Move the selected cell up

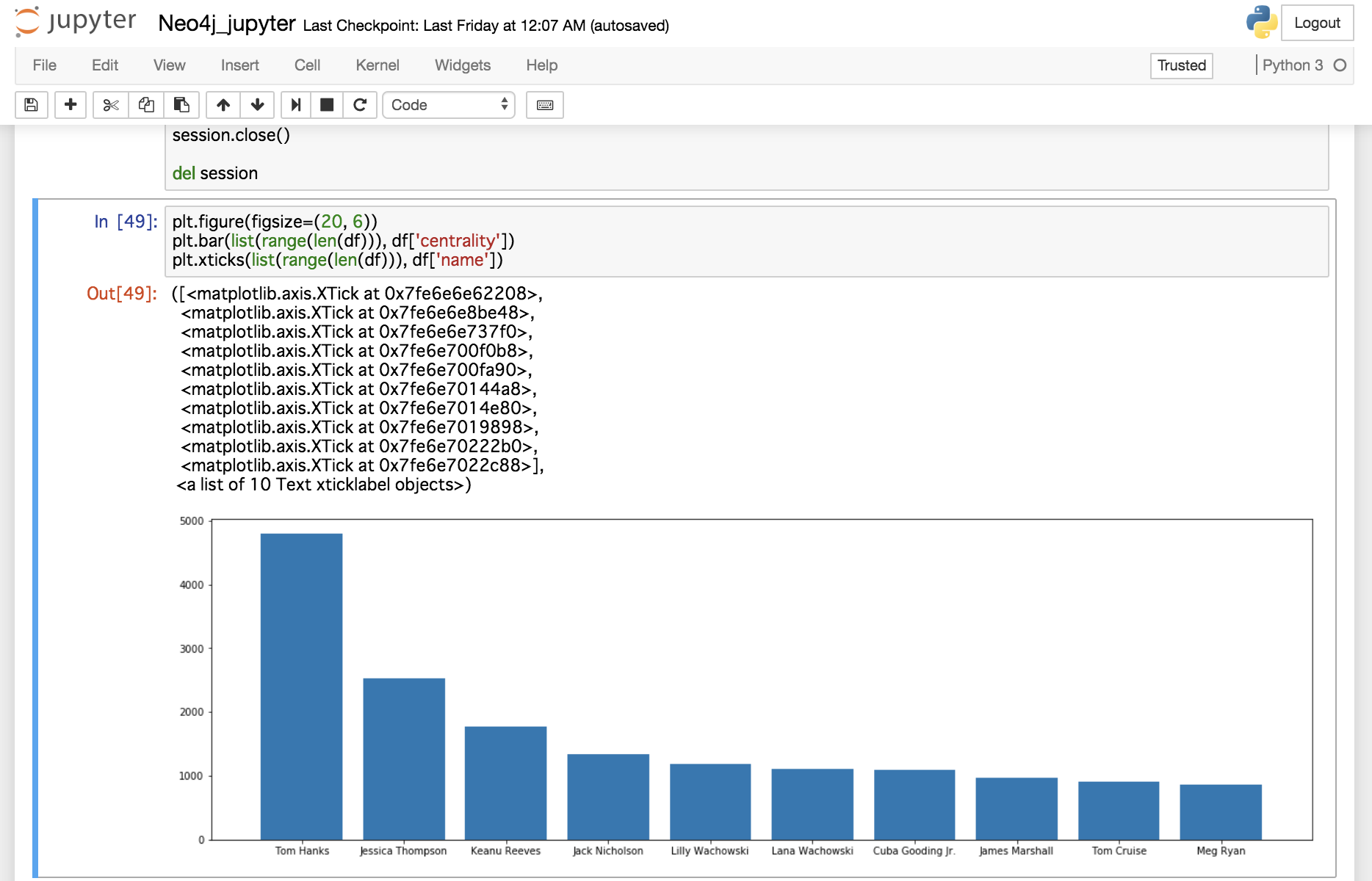pos(223,105)
